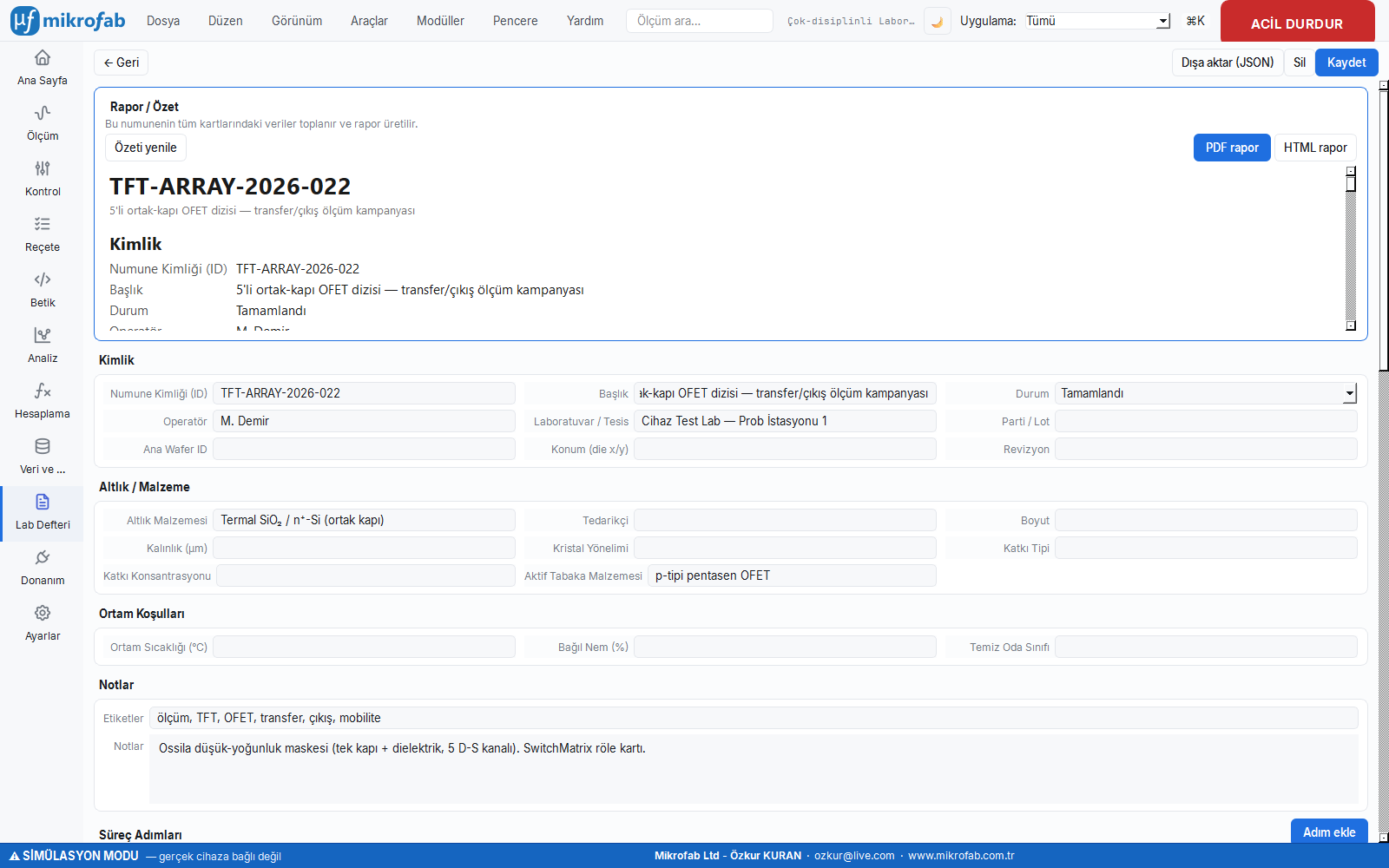Open the Donanım plug icon
The image size is (1389, 868).
point(42,557)
